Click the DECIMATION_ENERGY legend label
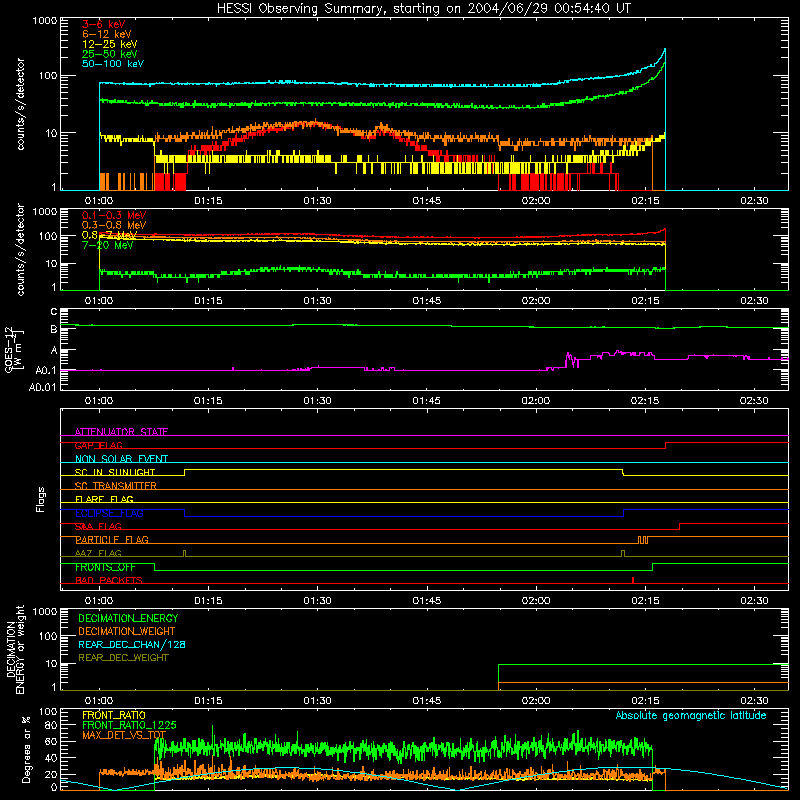The image size is (800, 800). coord(128,618)
